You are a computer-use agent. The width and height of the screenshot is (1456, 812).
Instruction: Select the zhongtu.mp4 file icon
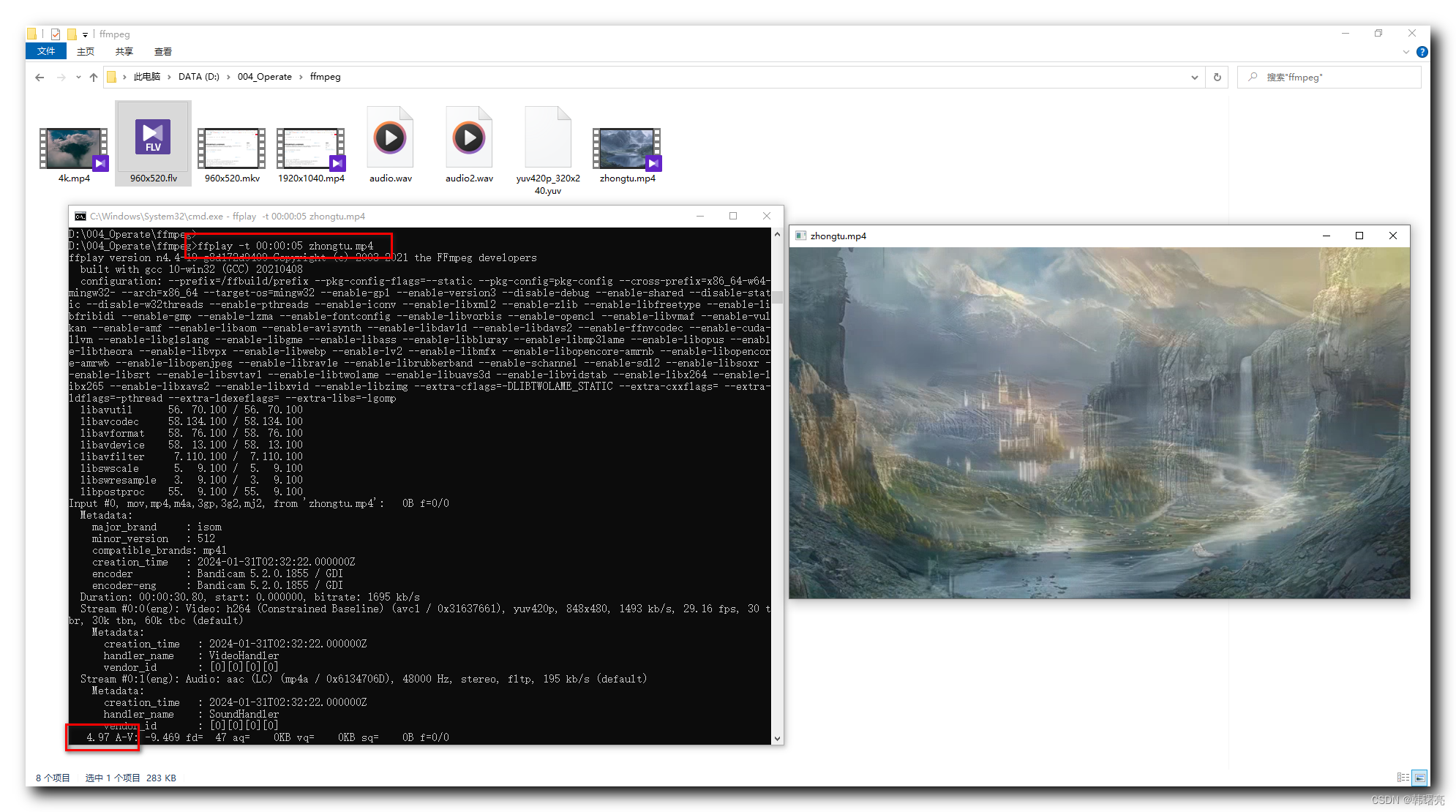tap(627, 148)
